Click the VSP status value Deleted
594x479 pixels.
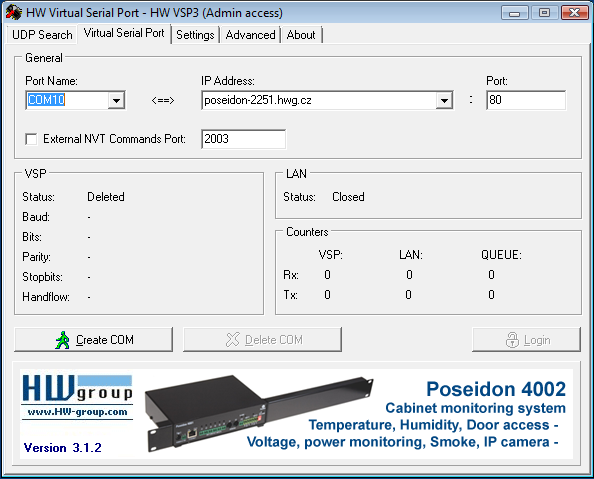106,197
